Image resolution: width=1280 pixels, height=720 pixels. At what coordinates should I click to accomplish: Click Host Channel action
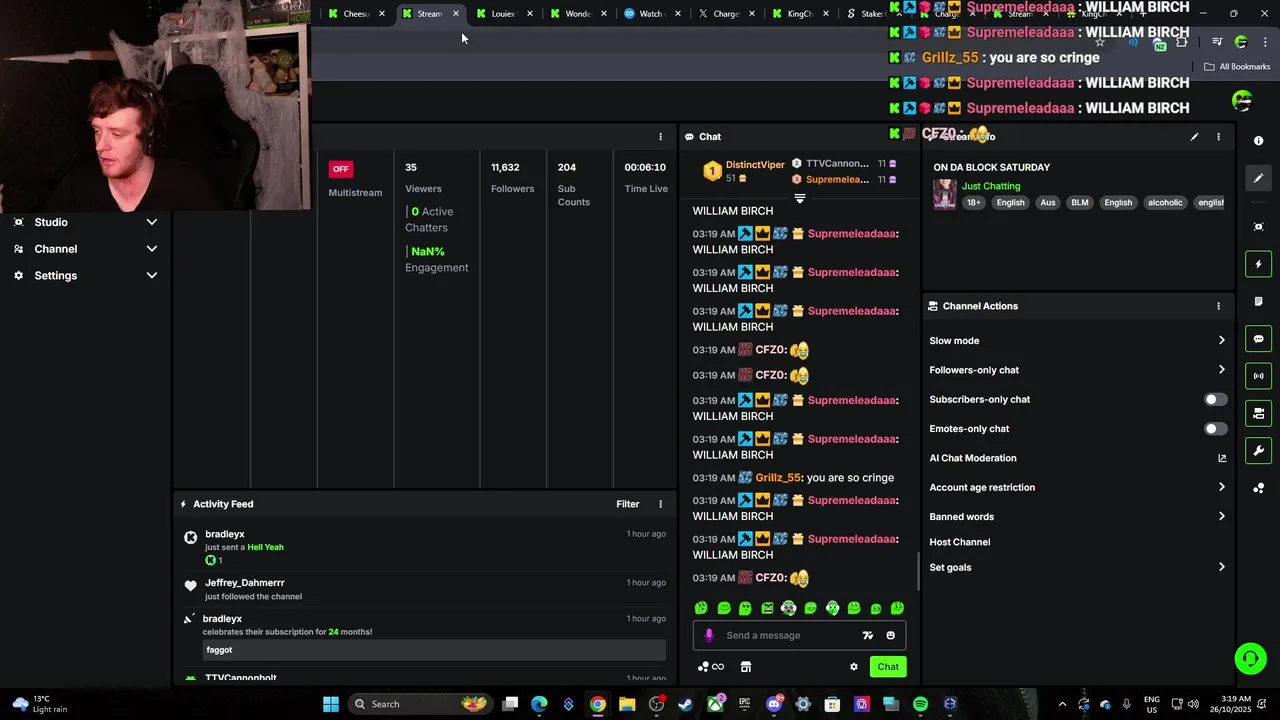click(x=960, y=542)
